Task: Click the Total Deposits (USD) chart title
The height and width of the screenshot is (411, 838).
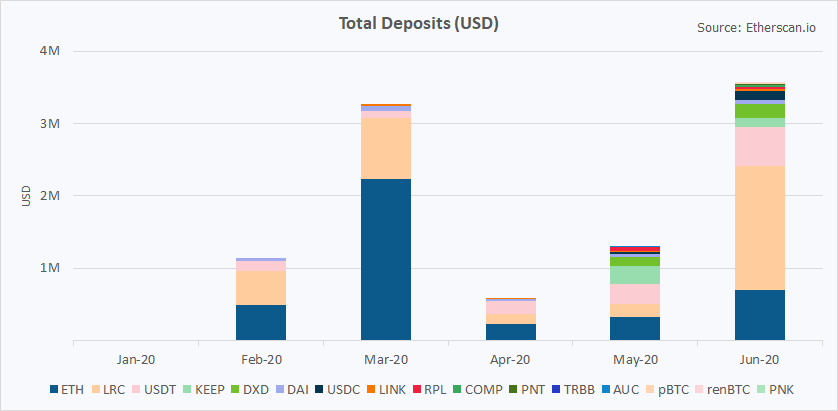Action: [419, 23]
